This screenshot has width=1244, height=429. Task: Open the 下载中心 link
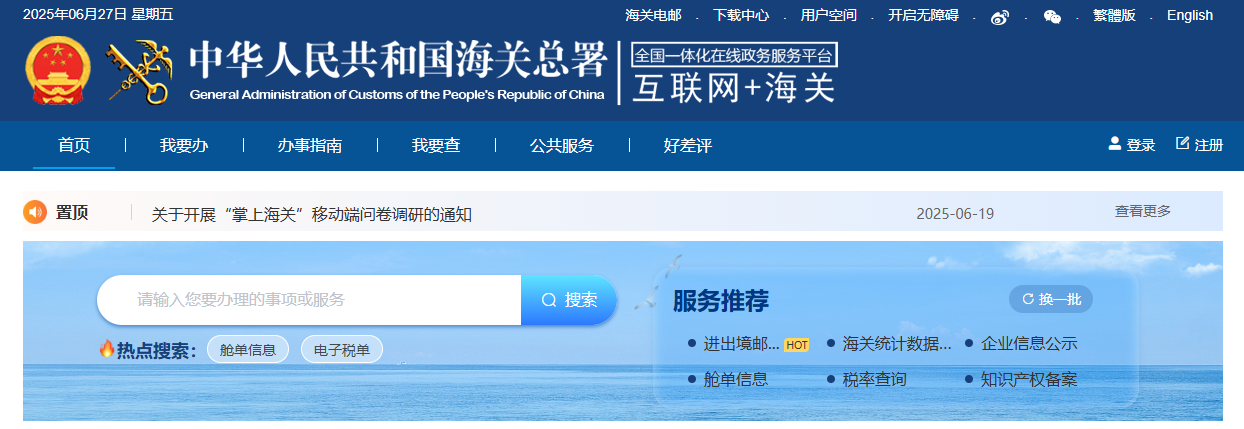(x=741, y=15)
